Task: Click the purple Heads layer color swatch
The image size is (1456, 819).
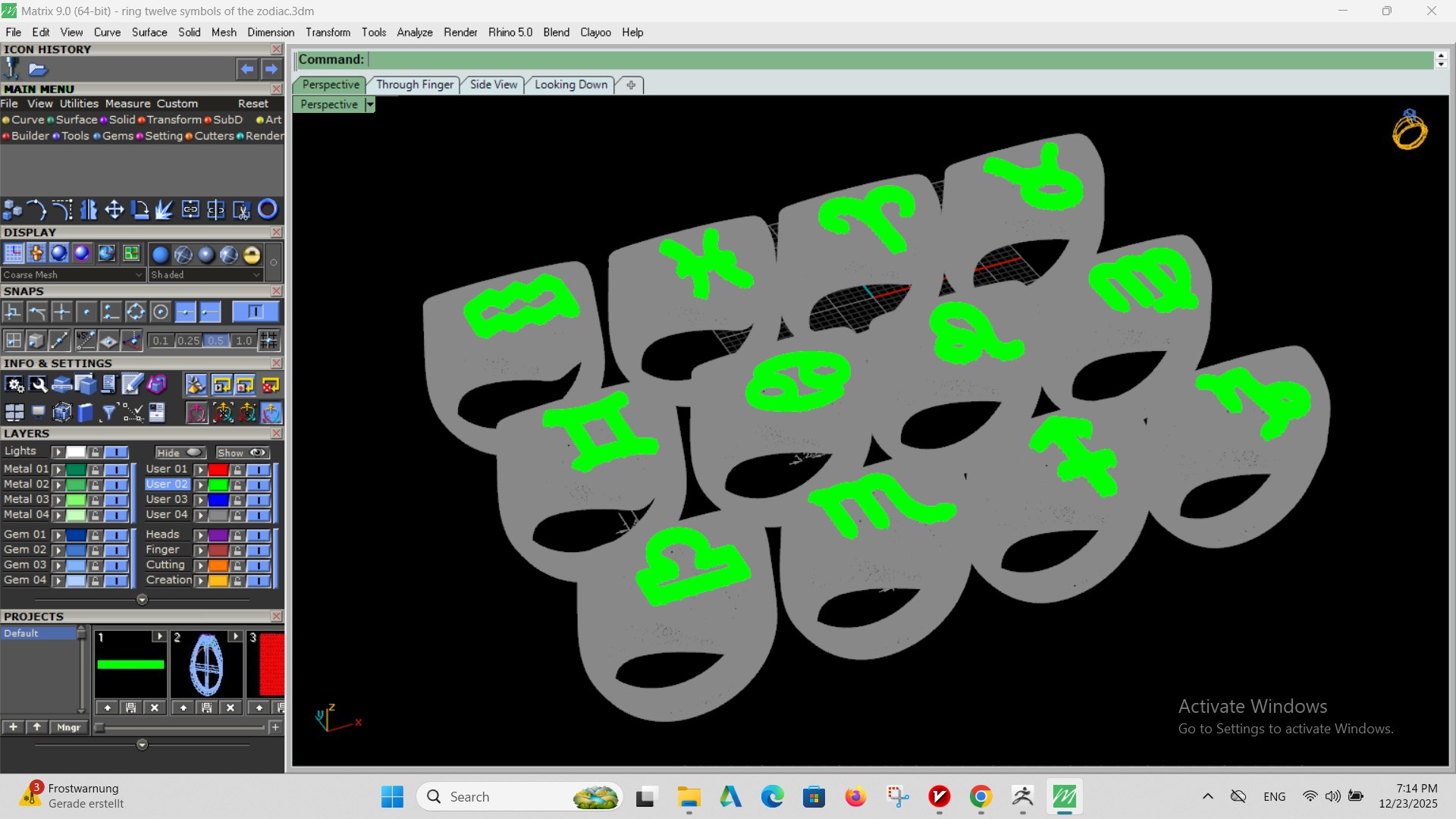Action: point(218,535)
